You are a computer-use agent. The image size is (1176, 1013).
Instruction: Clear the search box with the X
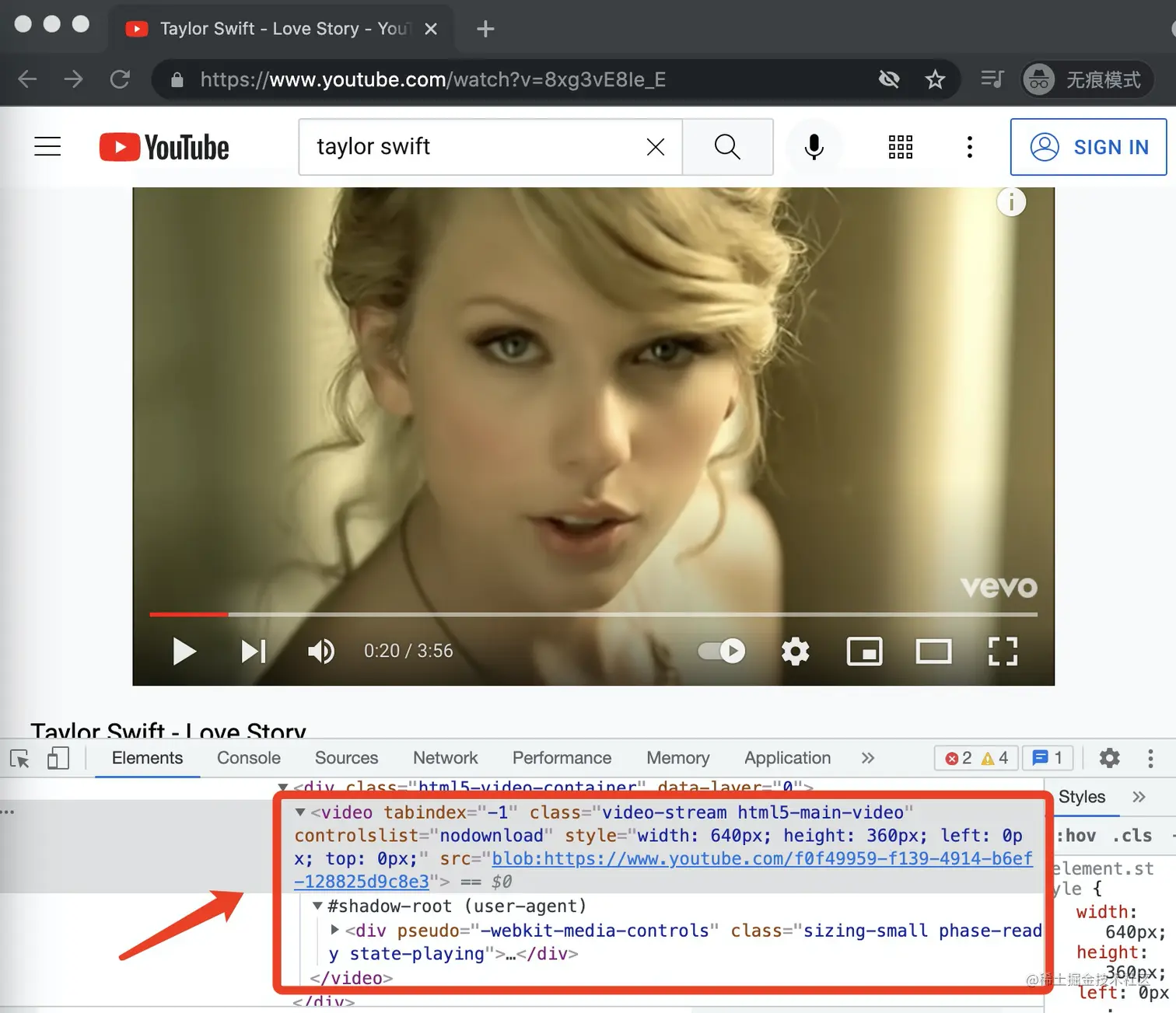tap(656, 147)
